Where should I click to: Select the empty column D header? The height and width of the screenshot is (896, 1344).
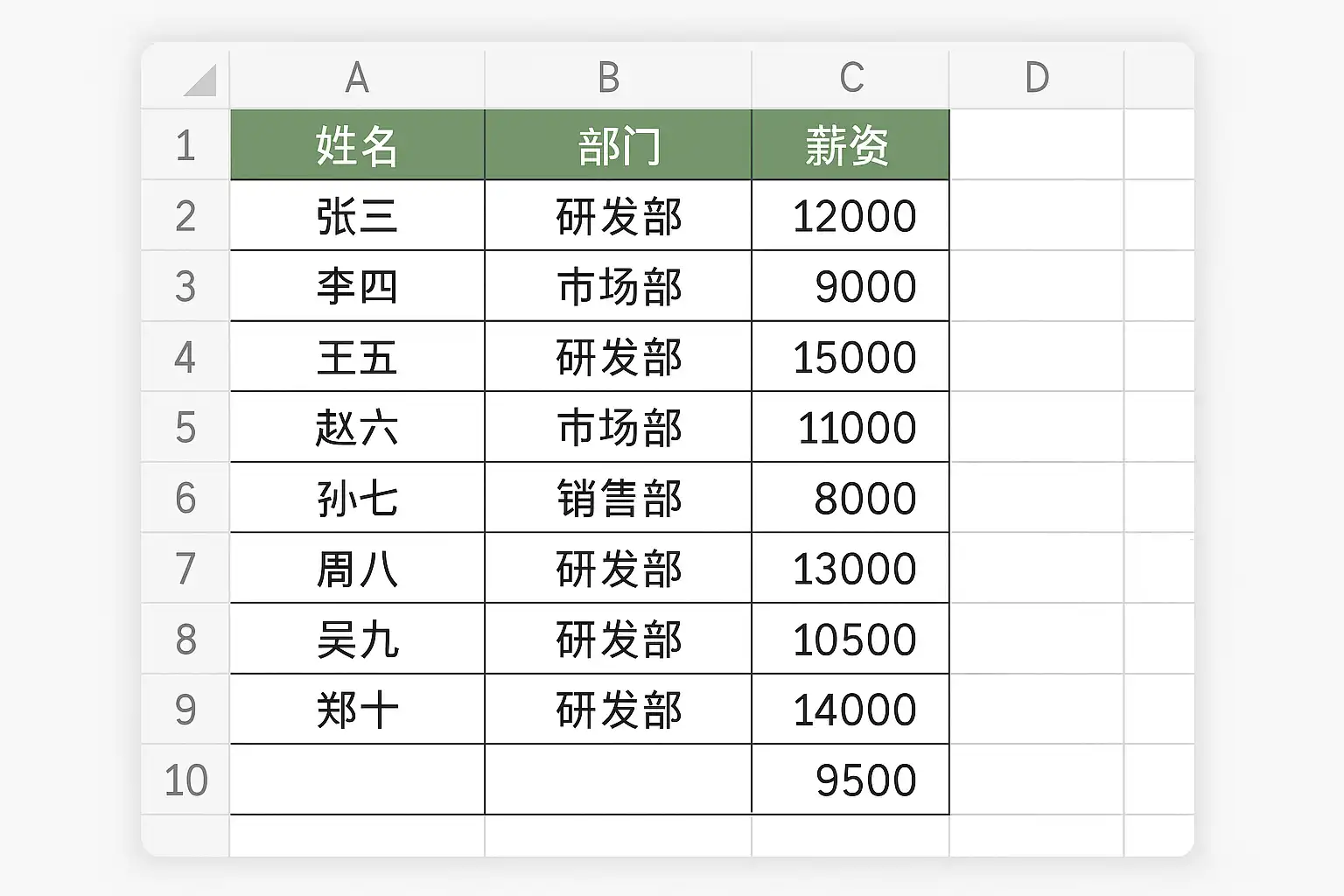[x=1036, y=79]
